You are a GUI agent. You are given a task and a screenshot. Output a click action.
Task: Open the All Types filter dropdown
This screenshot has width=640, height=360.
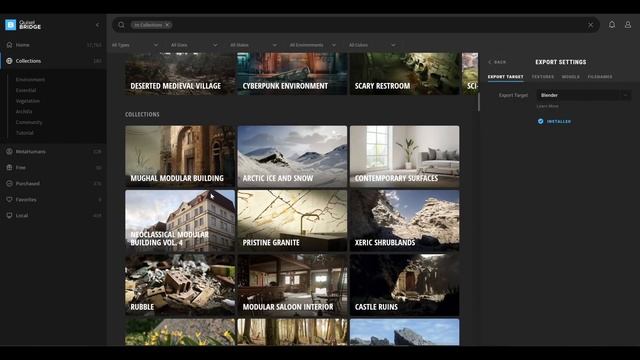tap(135, 45)
